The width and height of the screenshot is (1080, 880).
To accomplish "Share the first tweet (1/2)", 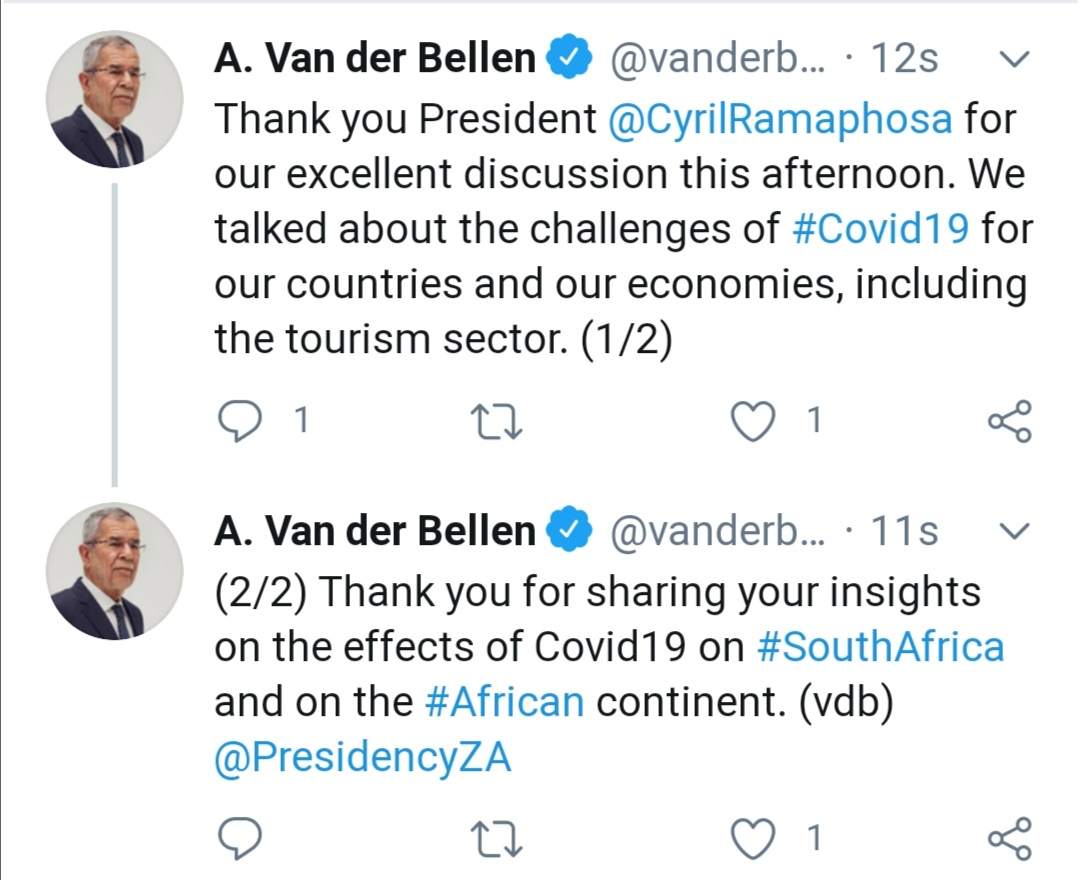I will [1009, 421].
